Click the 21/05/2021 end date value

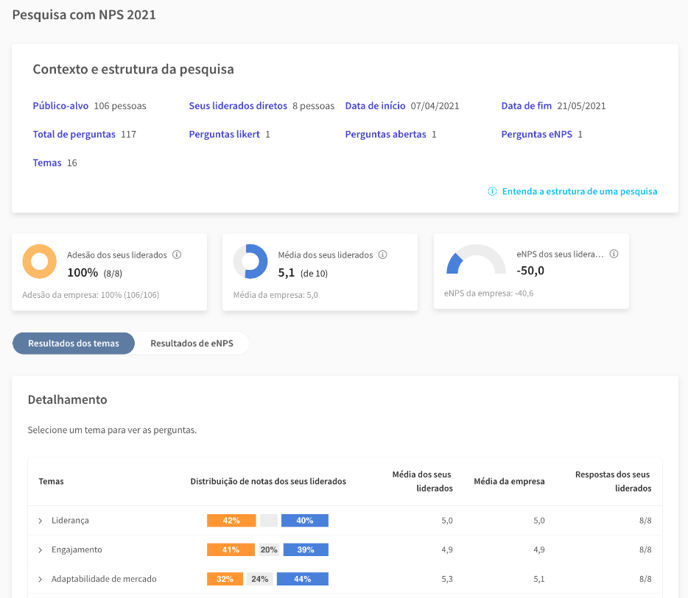pos(581,106)
